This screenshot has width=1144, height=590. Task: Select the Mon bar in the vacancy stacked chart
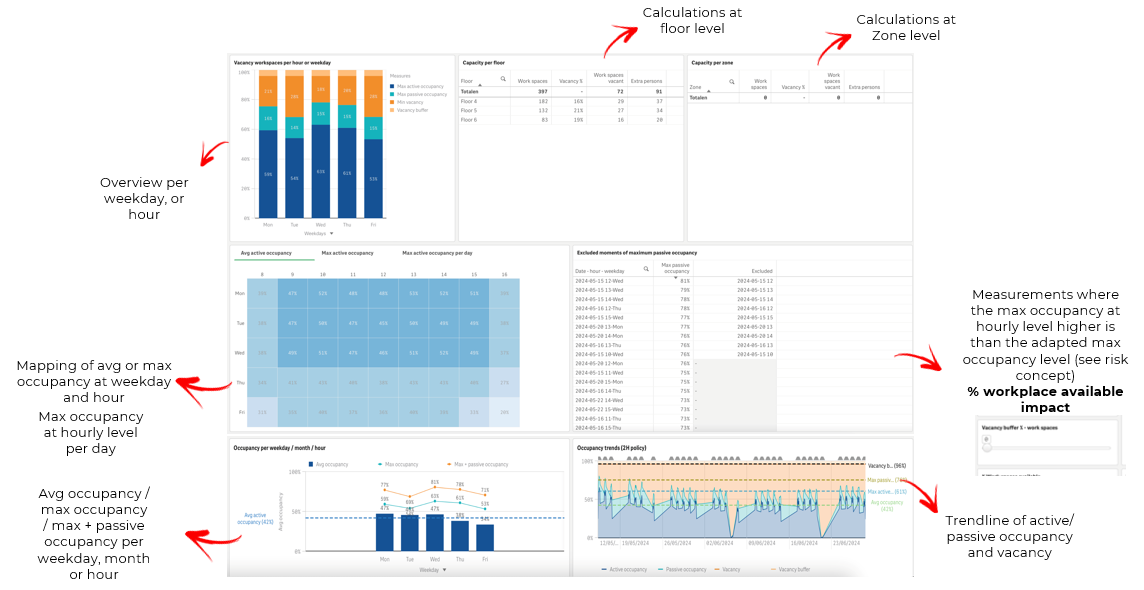point(268,144)
